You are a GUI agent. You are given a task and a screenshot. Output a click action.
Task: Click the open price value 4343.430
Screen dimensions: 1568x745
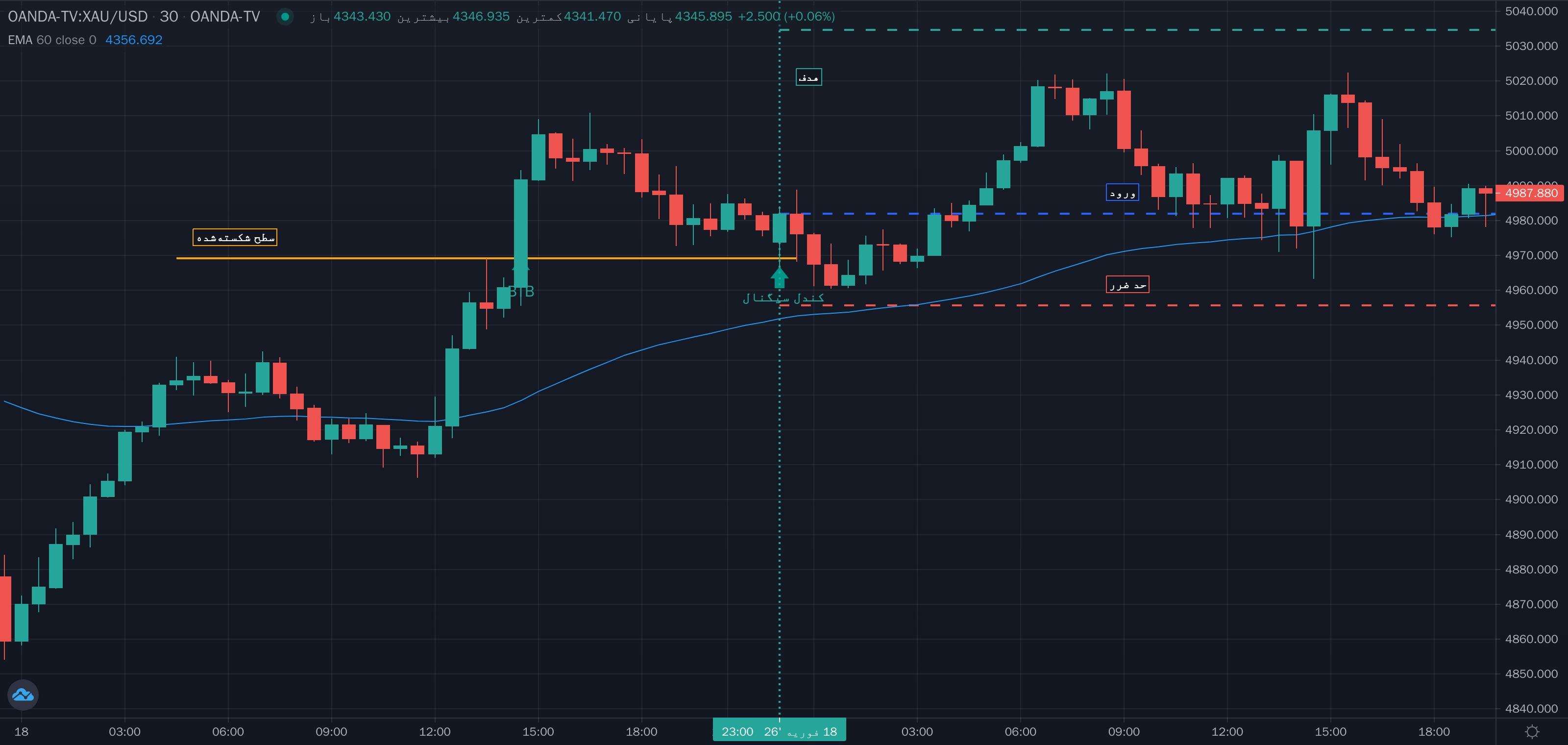pos(362,17)
